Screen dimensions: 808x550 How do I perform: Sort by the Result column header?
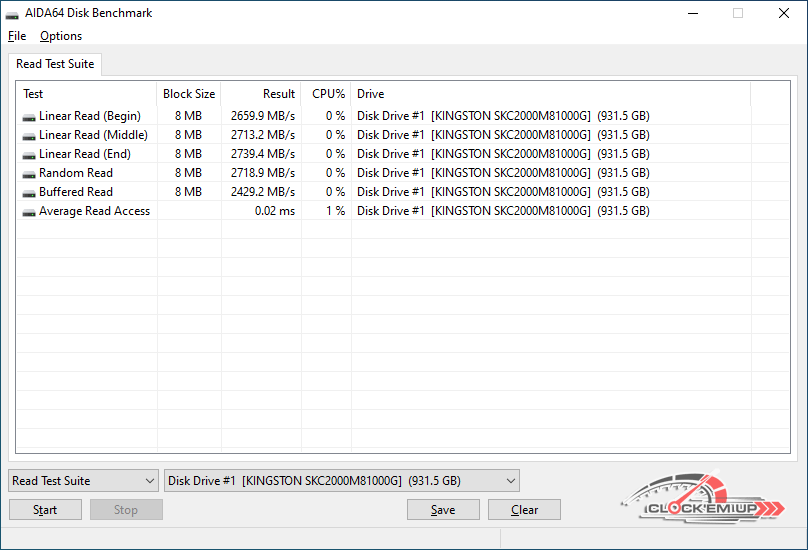tap(261, 94)
